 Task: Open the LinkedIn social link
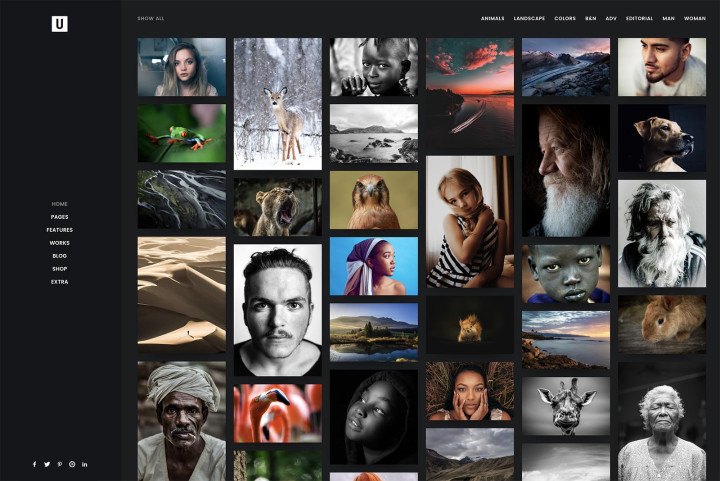(x=85, y=464)
